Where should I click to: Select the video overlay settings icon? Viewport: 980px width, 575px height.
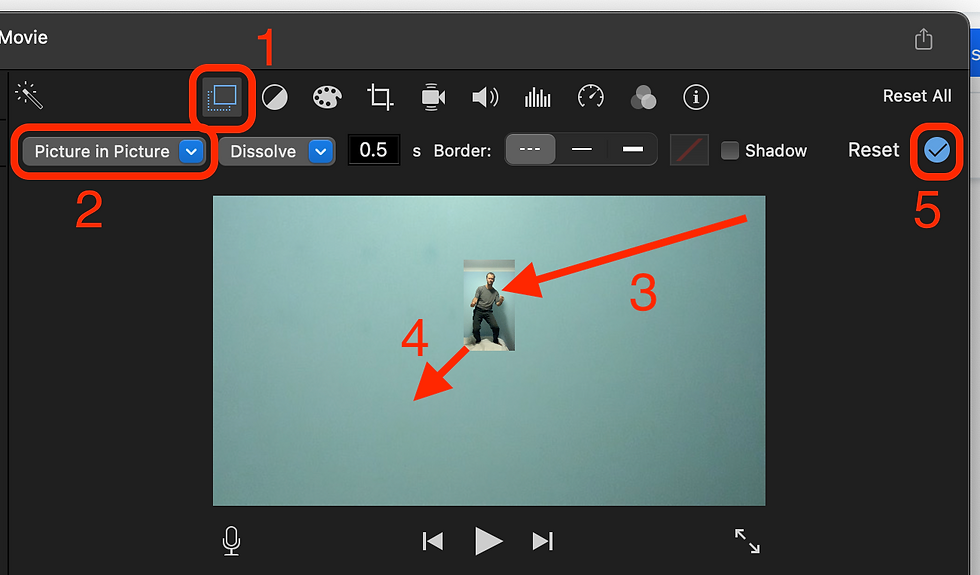click(x=222, y=98)
